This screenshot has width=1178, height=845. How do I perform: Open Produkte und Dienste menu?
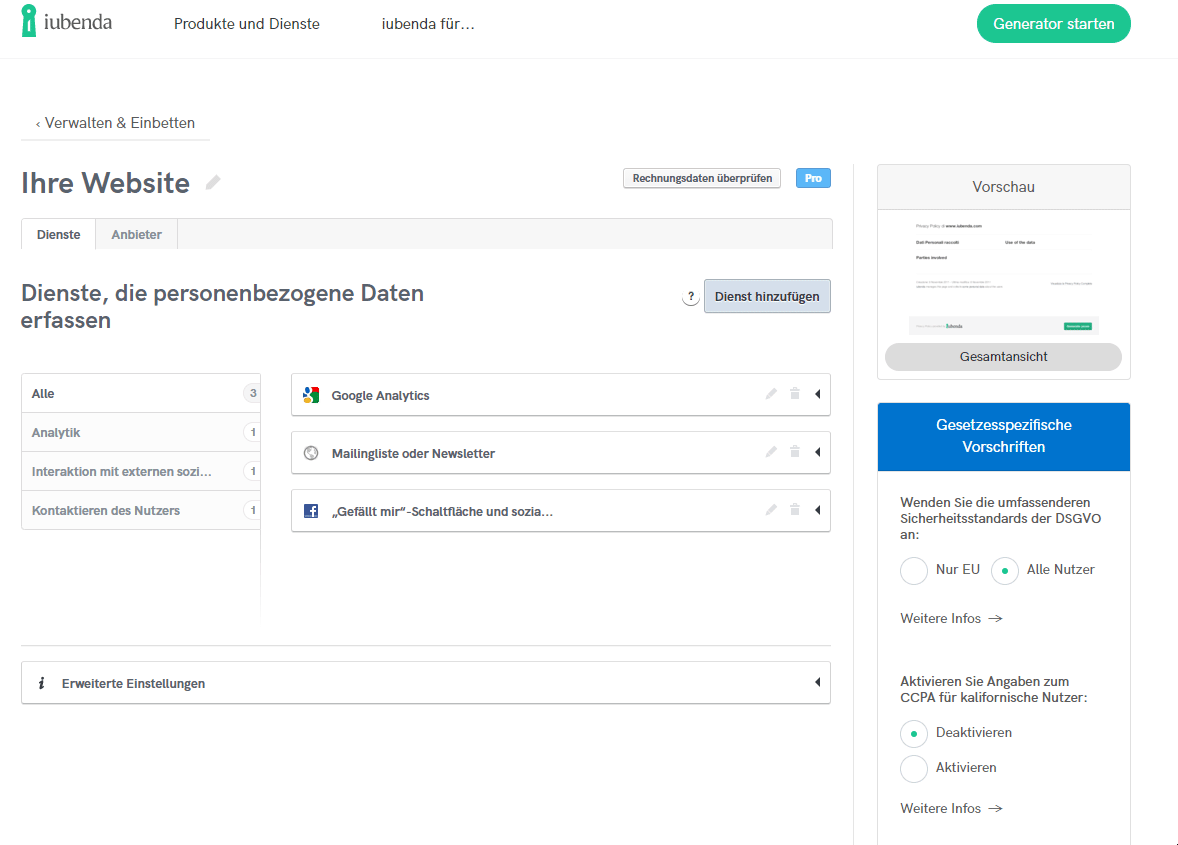coord(247,24)
